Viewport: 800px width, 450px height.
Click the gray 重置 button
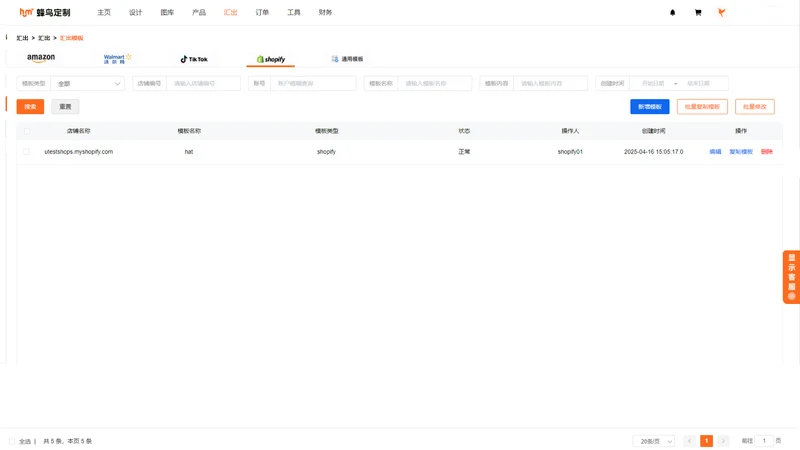point(65,107)
